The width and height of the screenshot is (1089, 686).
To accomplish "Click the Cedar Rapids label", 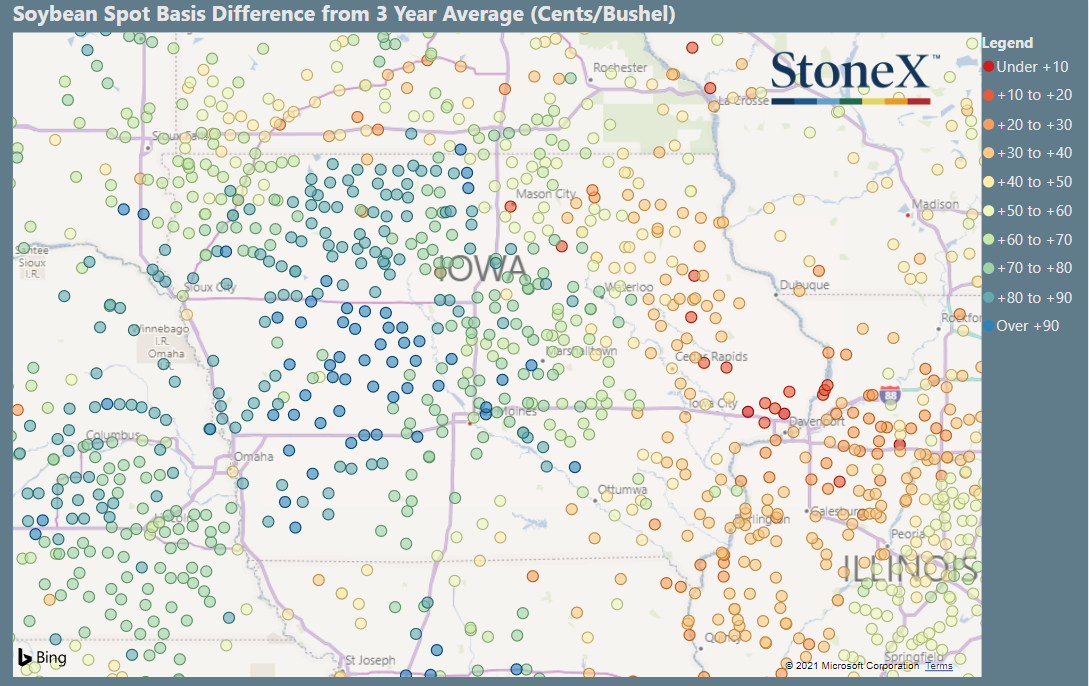I will 711,356.
